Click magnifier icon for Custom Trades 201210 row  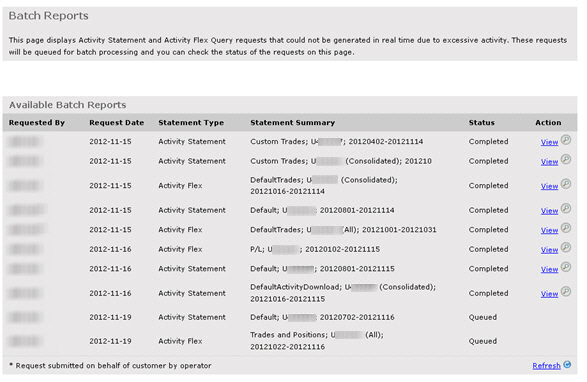pyautogui.click(x=566, y=160)
